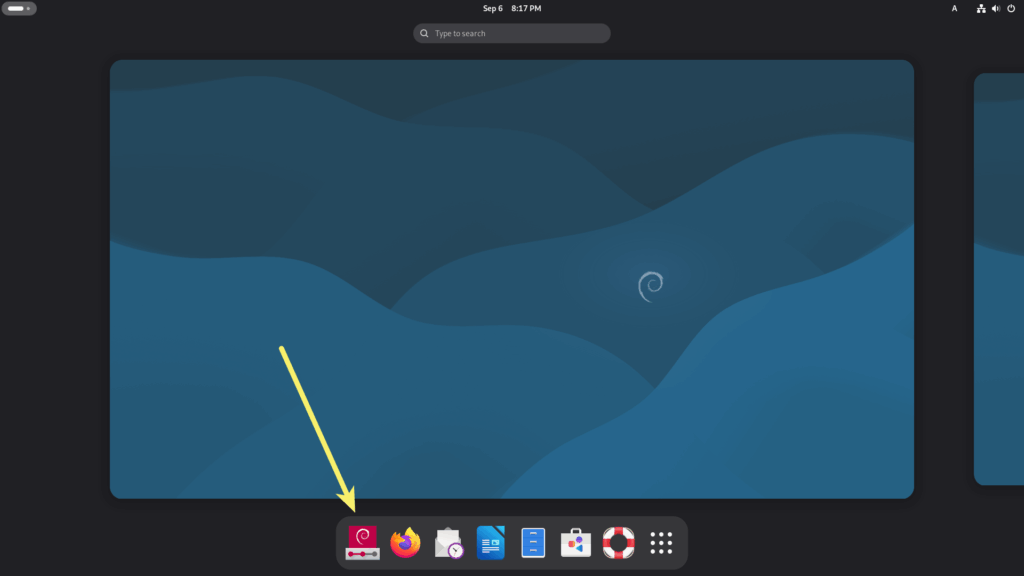The height and width of the screenshot is (576, 1024).
Task: Click the wired network status icon
Action: click(981, 8)
